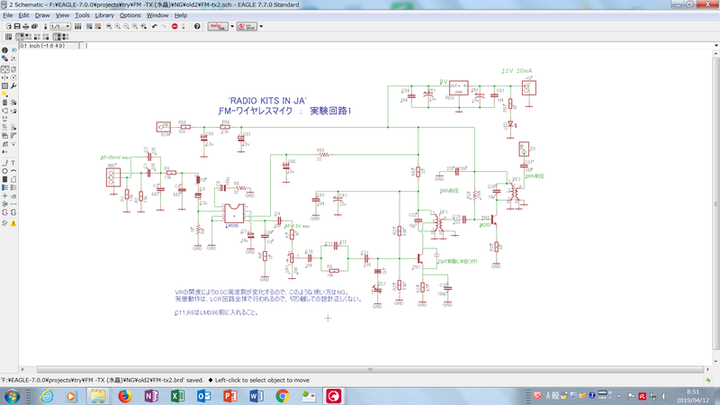The height and width of the screenshot is (405, 720).
Task: Click the Save icon in toolbar
Action: (x=17, y=27)
